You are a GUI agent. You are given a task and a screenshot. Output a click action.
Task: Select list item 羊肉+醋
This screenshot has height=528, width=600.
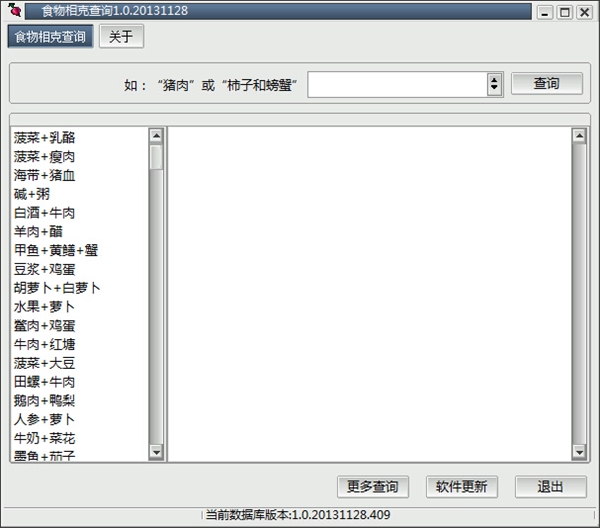38,231
